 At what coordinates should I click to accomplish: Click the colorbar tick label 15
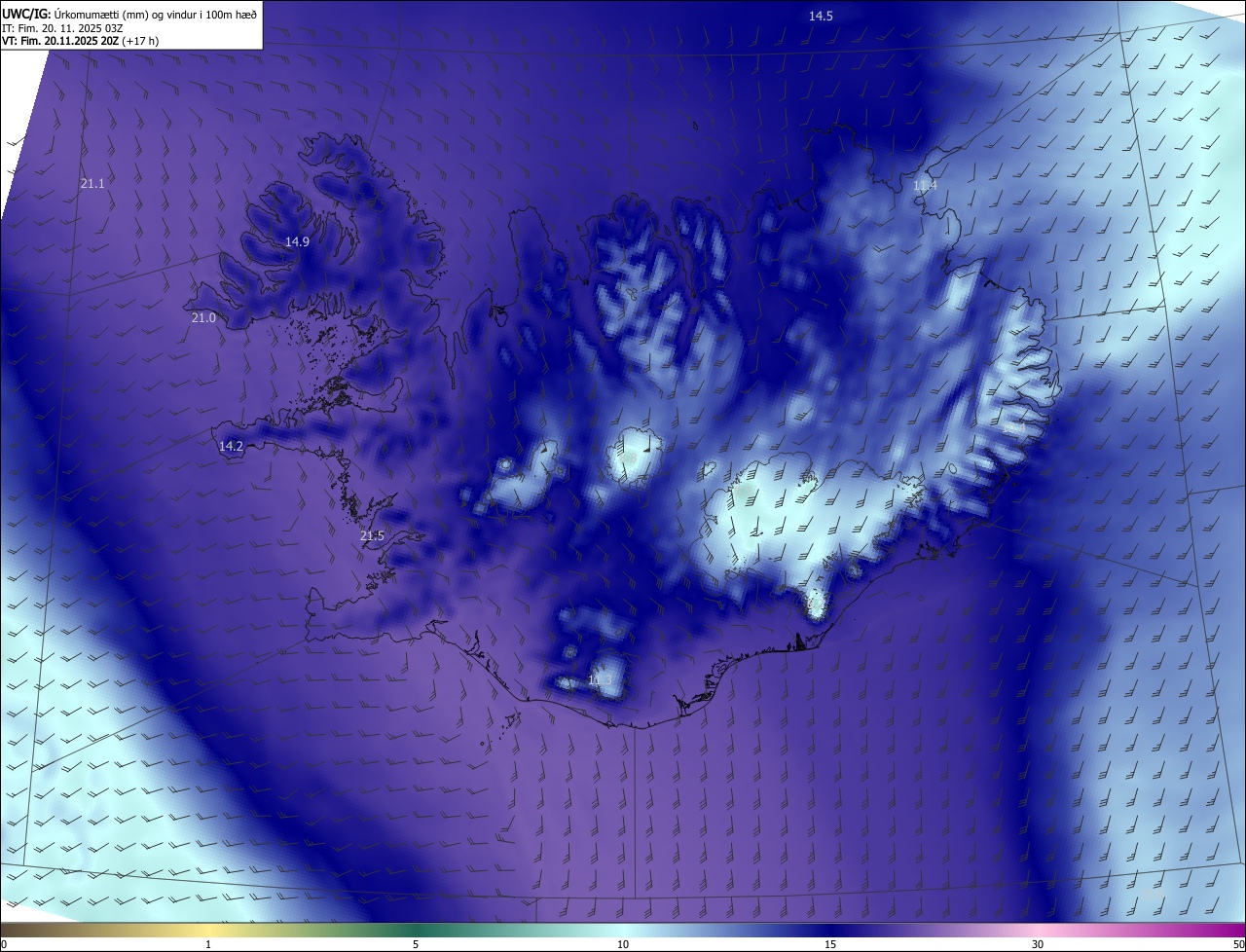click(x=830, y=944)
